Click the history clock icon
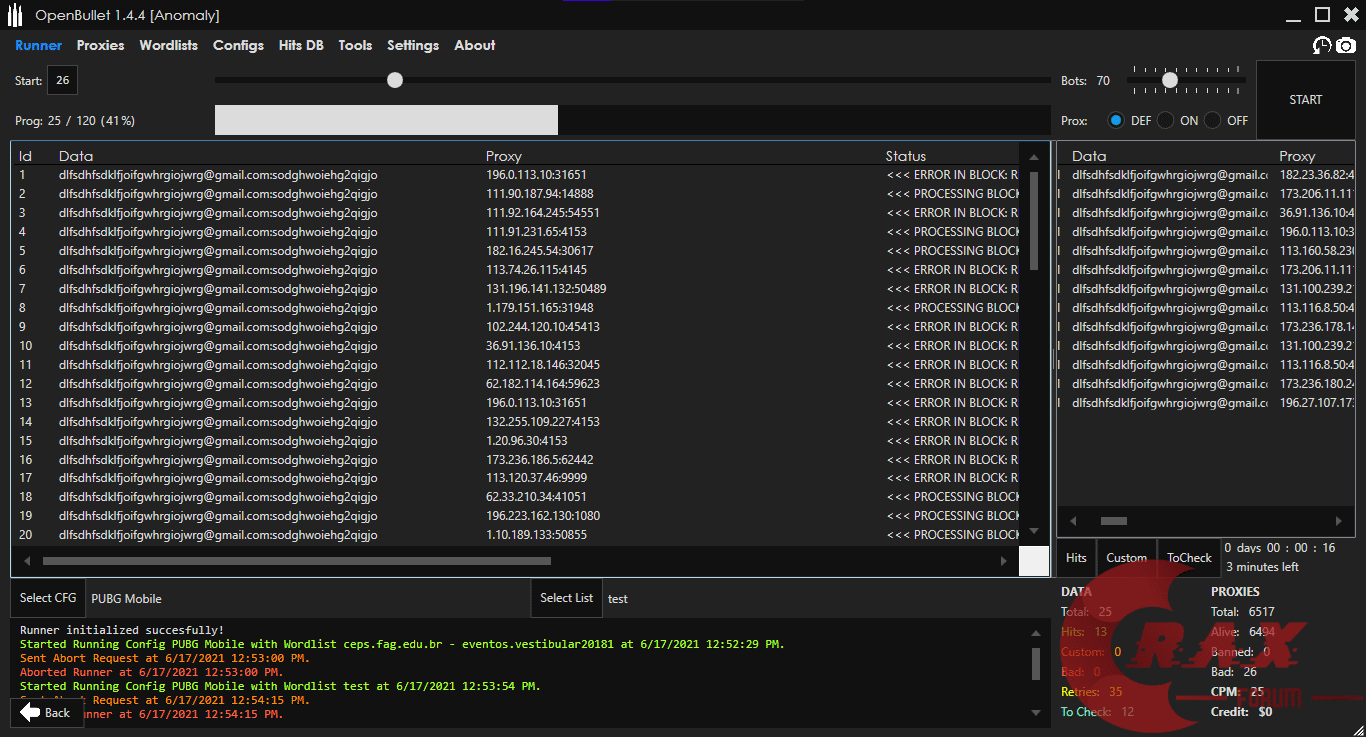Image resolution: width=1366 pixels, height=737 pixels. (x=1322, y=45)
